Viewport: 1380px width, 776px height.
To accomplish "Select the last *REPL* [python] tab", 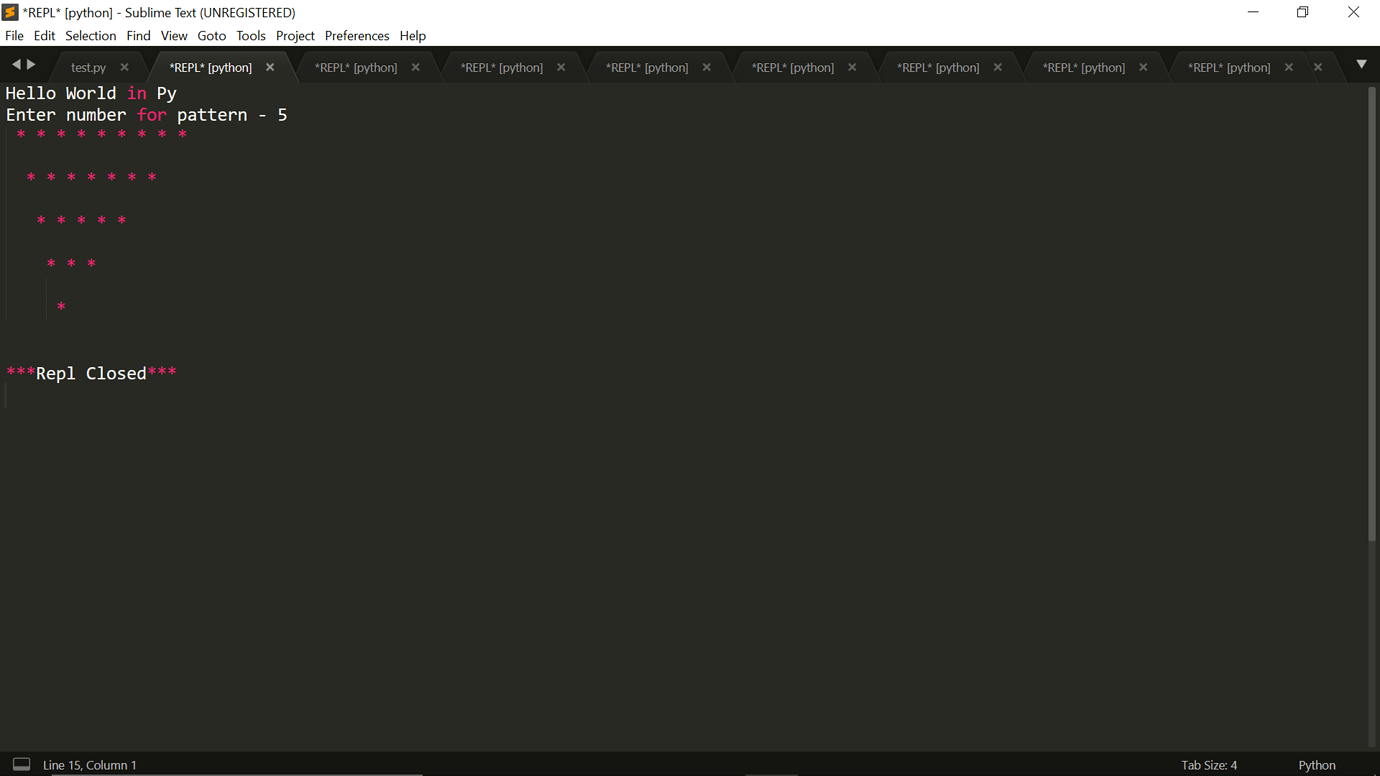I will (1227, 67).
